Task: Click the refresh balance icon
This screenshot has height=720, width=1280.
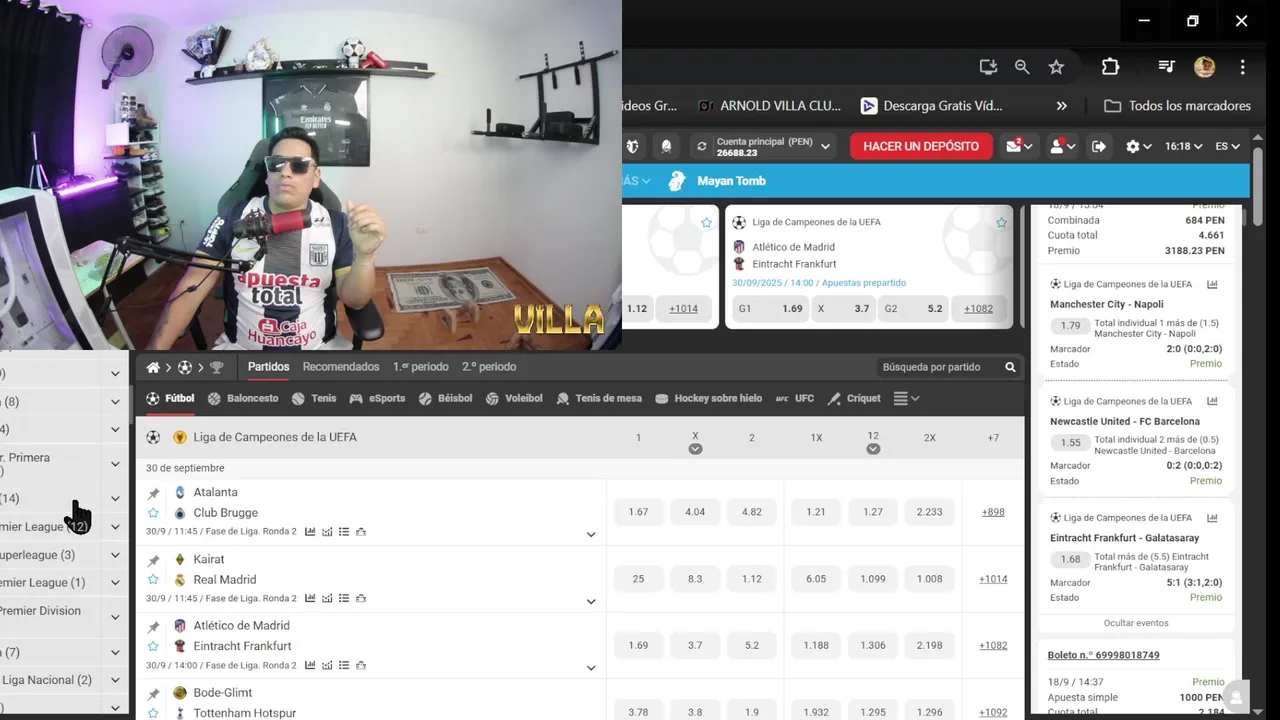Action: (702, 146)
